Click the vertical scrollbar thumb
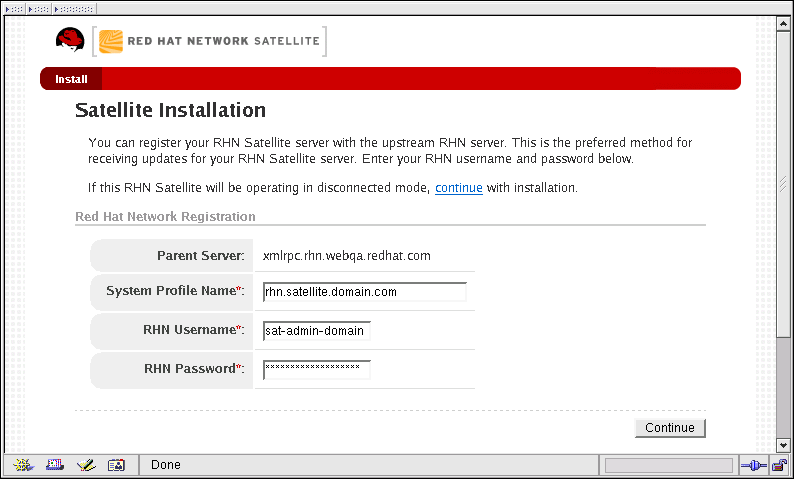The width and height of the screenshot is (794, 479). pyautogui.click(x=785, y=183)
